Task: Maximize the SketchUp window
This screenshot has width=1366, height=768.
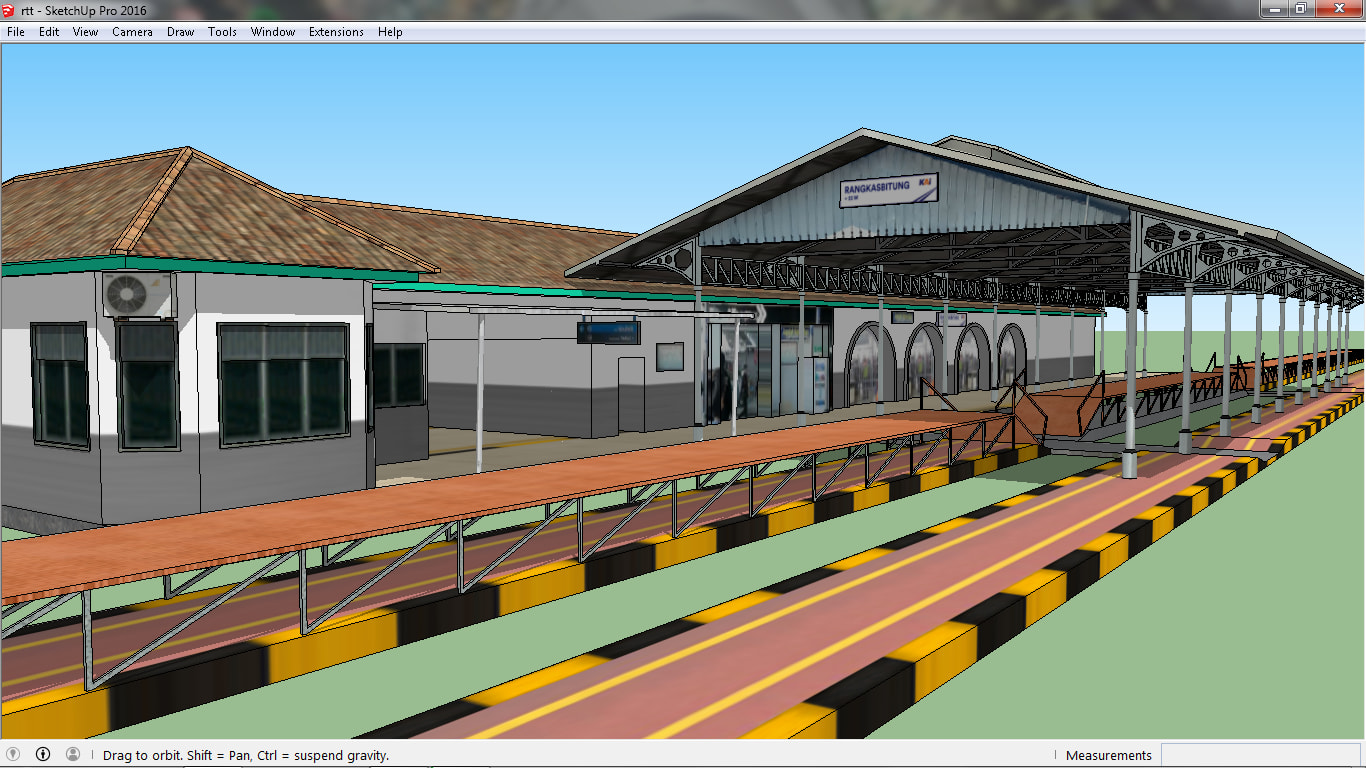Action: (1300, 8)
